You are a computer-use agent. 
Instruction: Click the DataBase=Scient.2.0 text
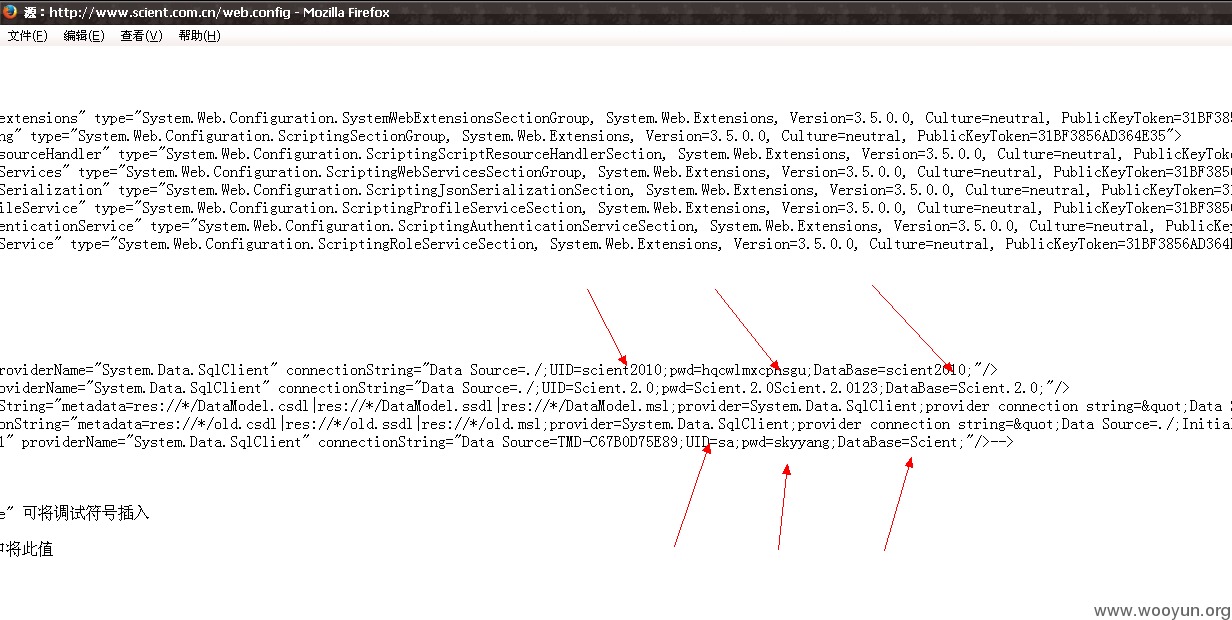tap(963, 388)
